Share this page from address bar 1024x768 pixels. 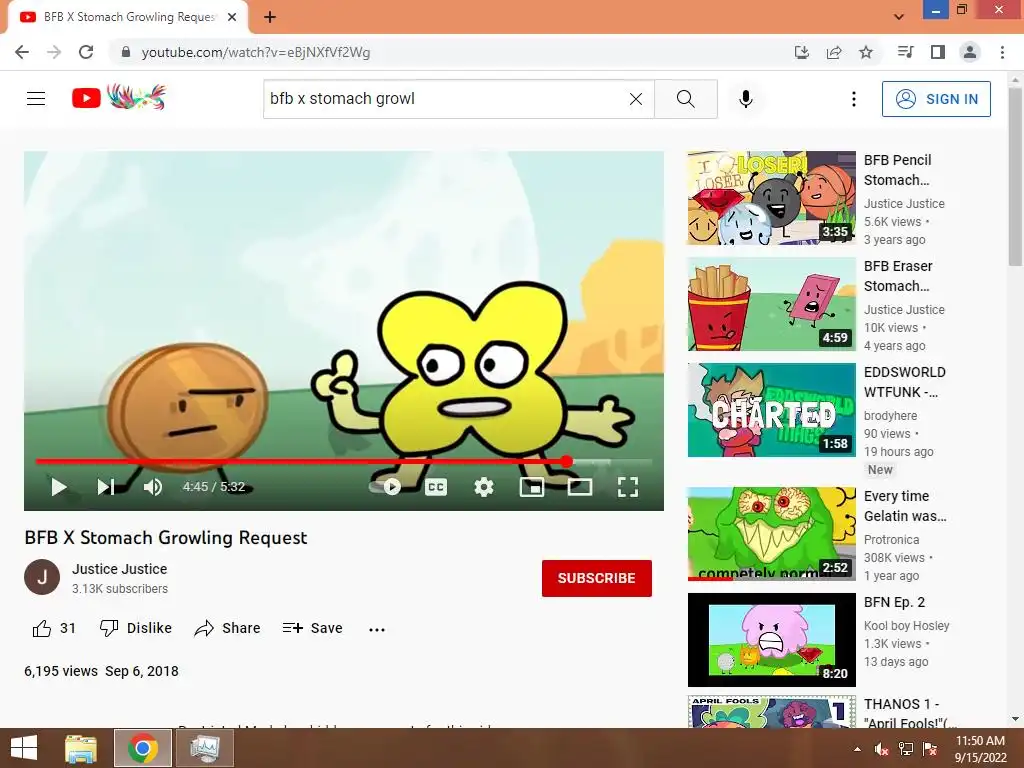point(834,52)
